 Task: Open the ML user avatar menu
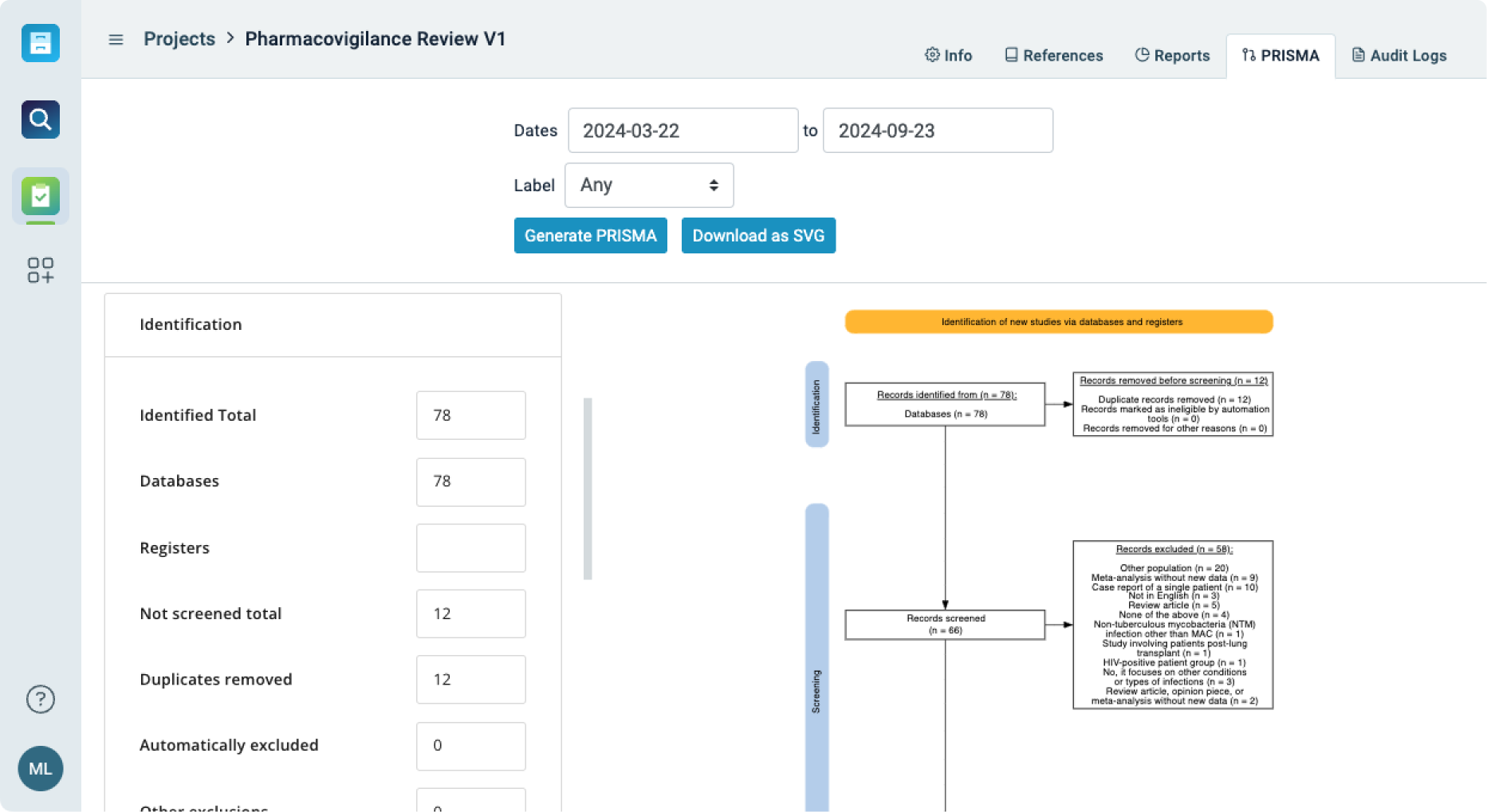click(41, 768)
